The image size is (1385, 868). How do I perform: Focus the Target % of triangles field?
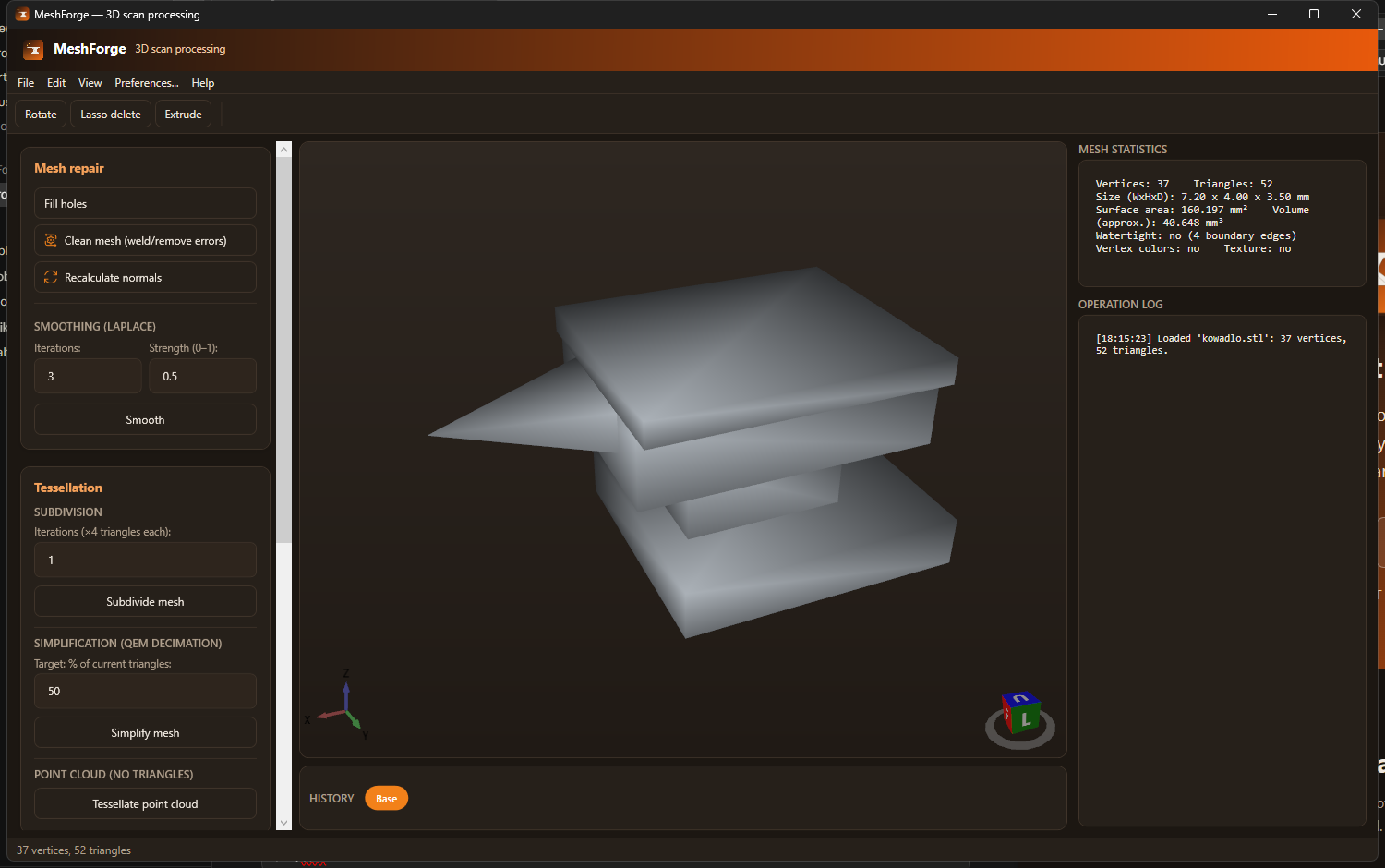pyautogui.click(x=145, y=691)
